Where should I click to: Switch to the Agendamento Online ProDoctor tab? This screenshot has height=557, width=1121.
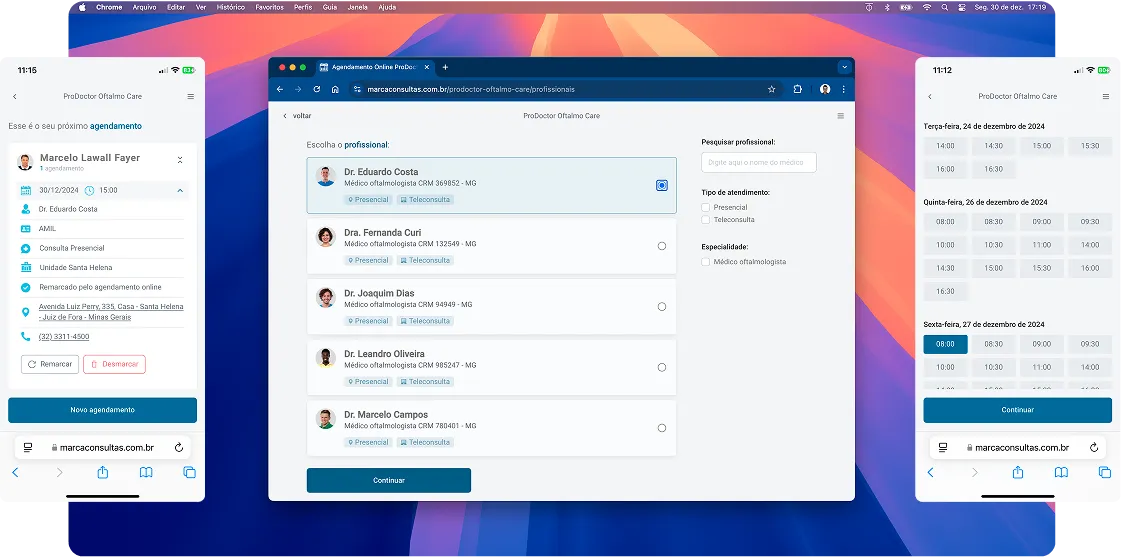(x=372, y=67)
